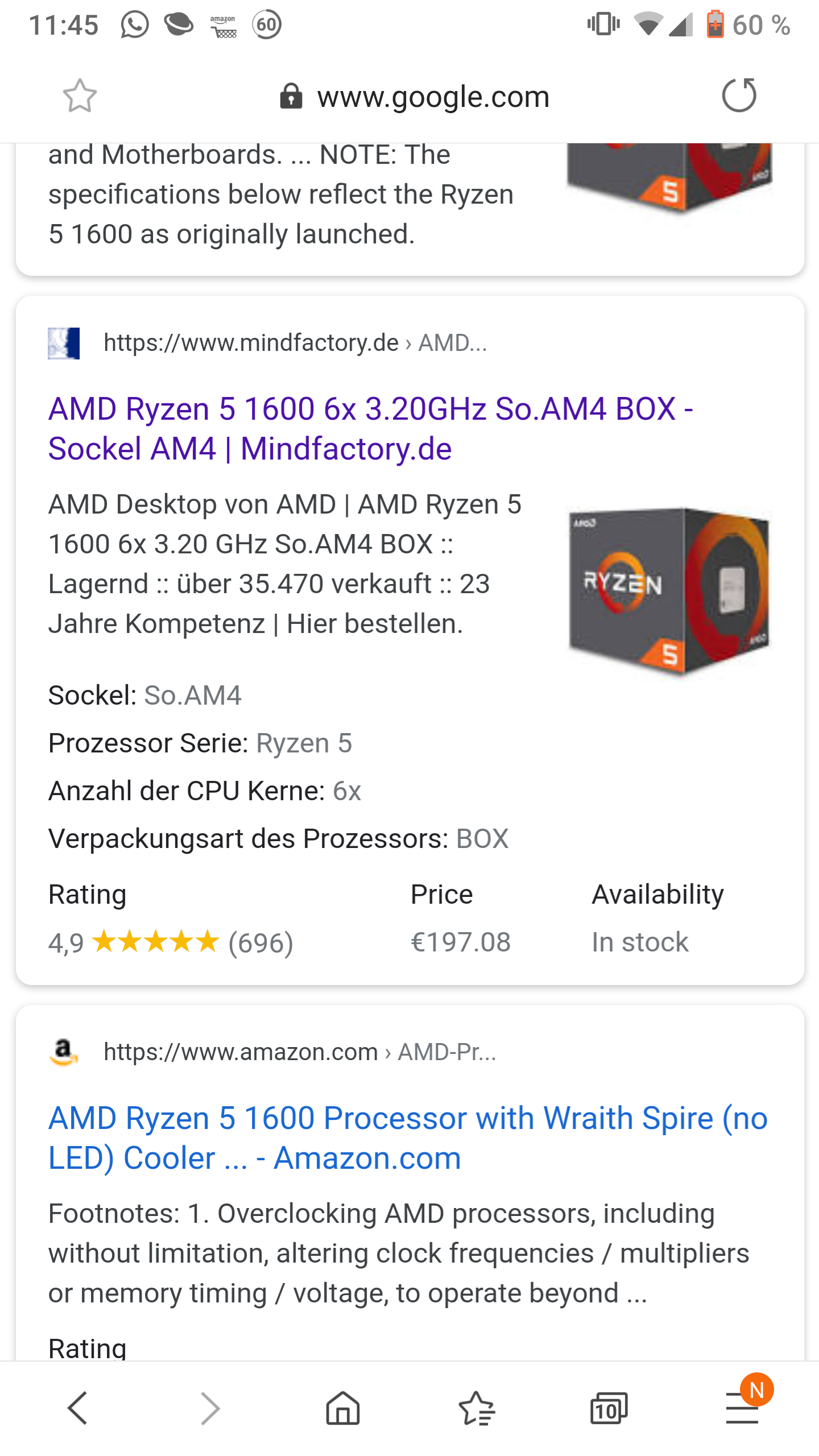Tap the back arrow in bottom bar
819x1456 pixels.
click(78, 1408)
